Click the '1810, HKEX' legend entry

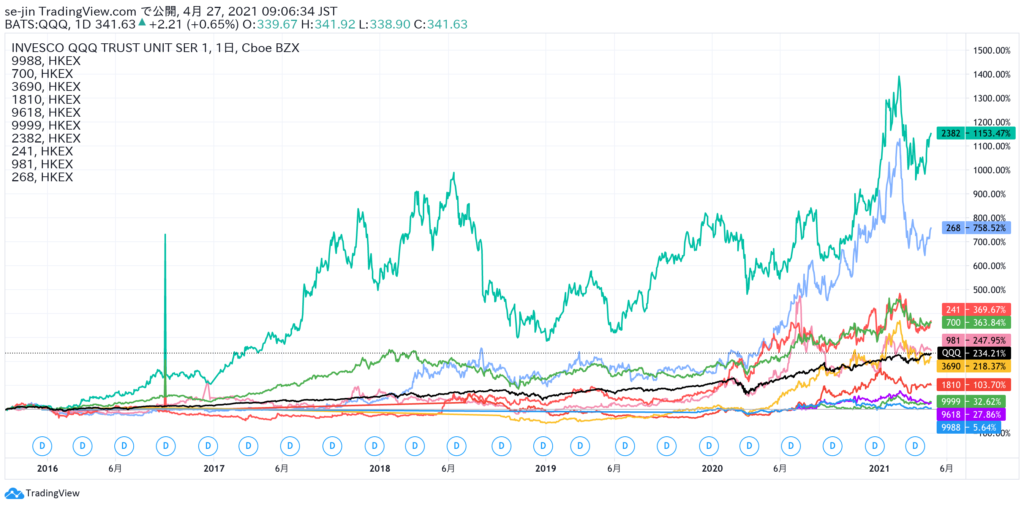46,99
